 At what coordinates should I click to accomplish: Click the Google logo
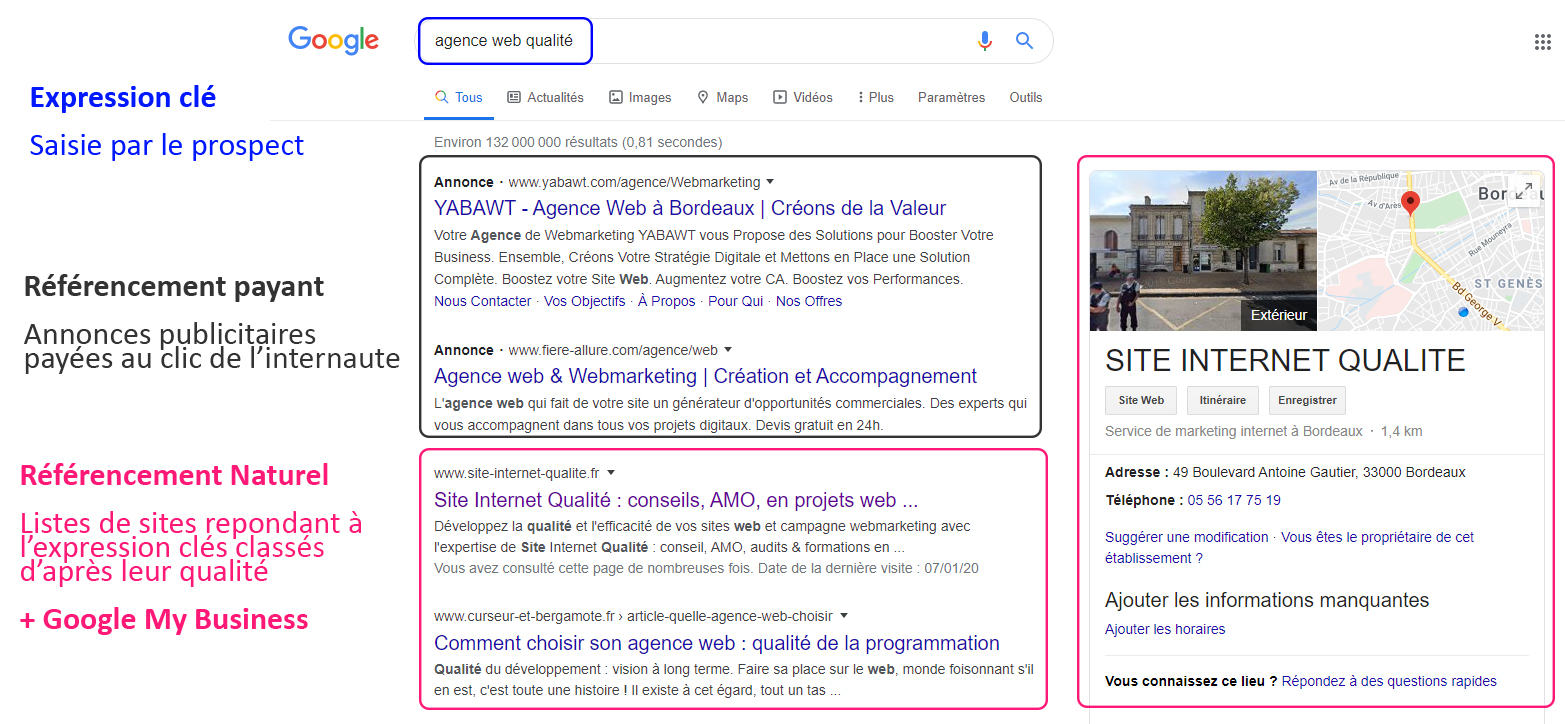(x=333, y=41)
